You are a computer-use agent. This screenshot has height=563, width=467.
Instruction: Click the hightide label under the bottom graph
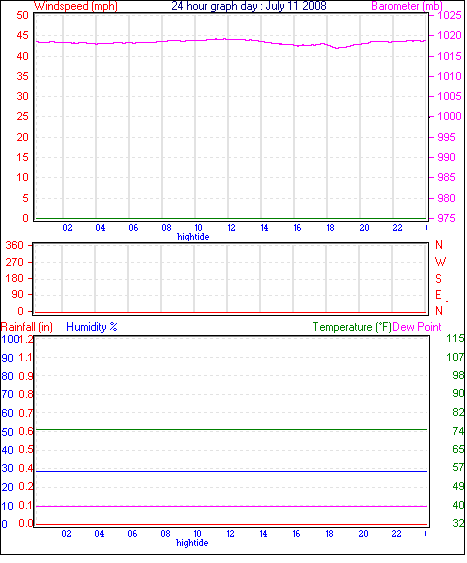192,543
